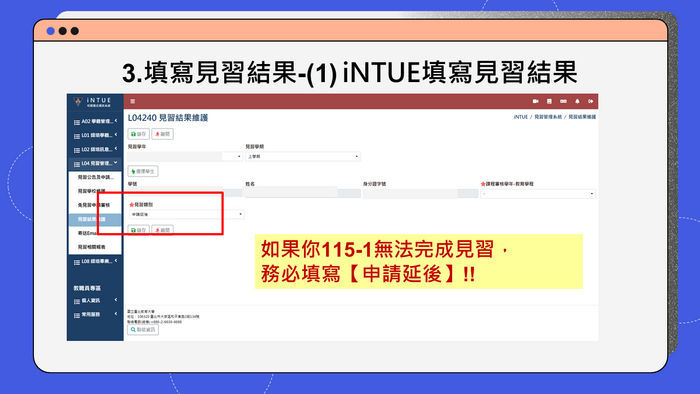Click the "L04240 見習結果維護" page heading
Screen dimensions: 700x394
click(168, 118)
